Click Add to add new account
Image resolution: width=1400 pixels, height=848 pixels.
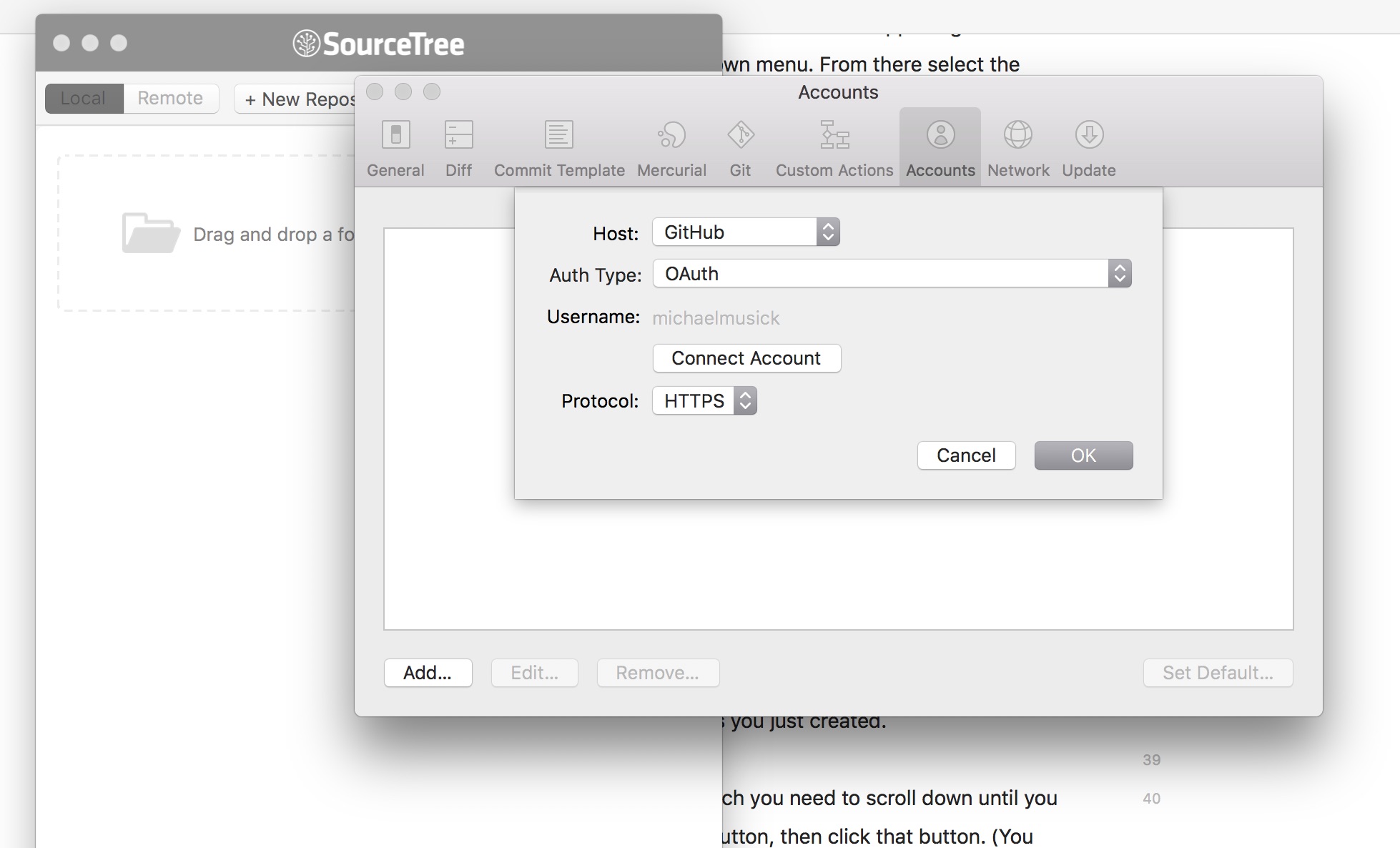coord(429,671)
